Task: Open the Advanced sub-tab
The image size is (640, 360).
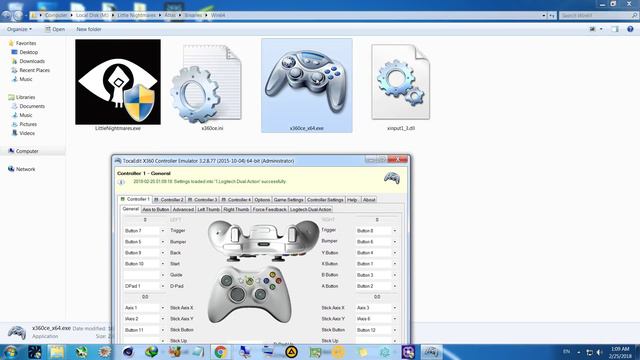Action: (183, 209)
